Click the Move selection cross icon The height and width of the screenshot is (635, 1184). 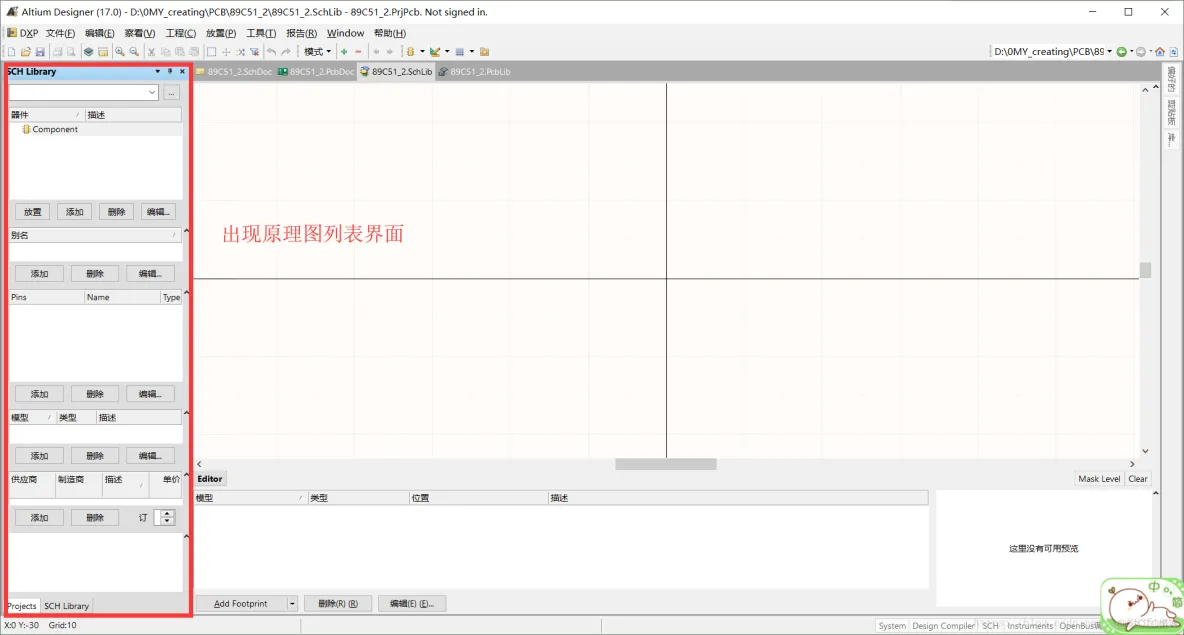click(x=226, y=52)
